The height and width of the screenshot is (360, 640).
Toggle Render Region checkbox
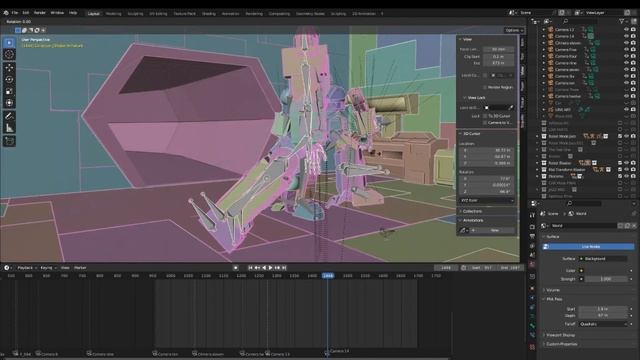coord(485,87)
